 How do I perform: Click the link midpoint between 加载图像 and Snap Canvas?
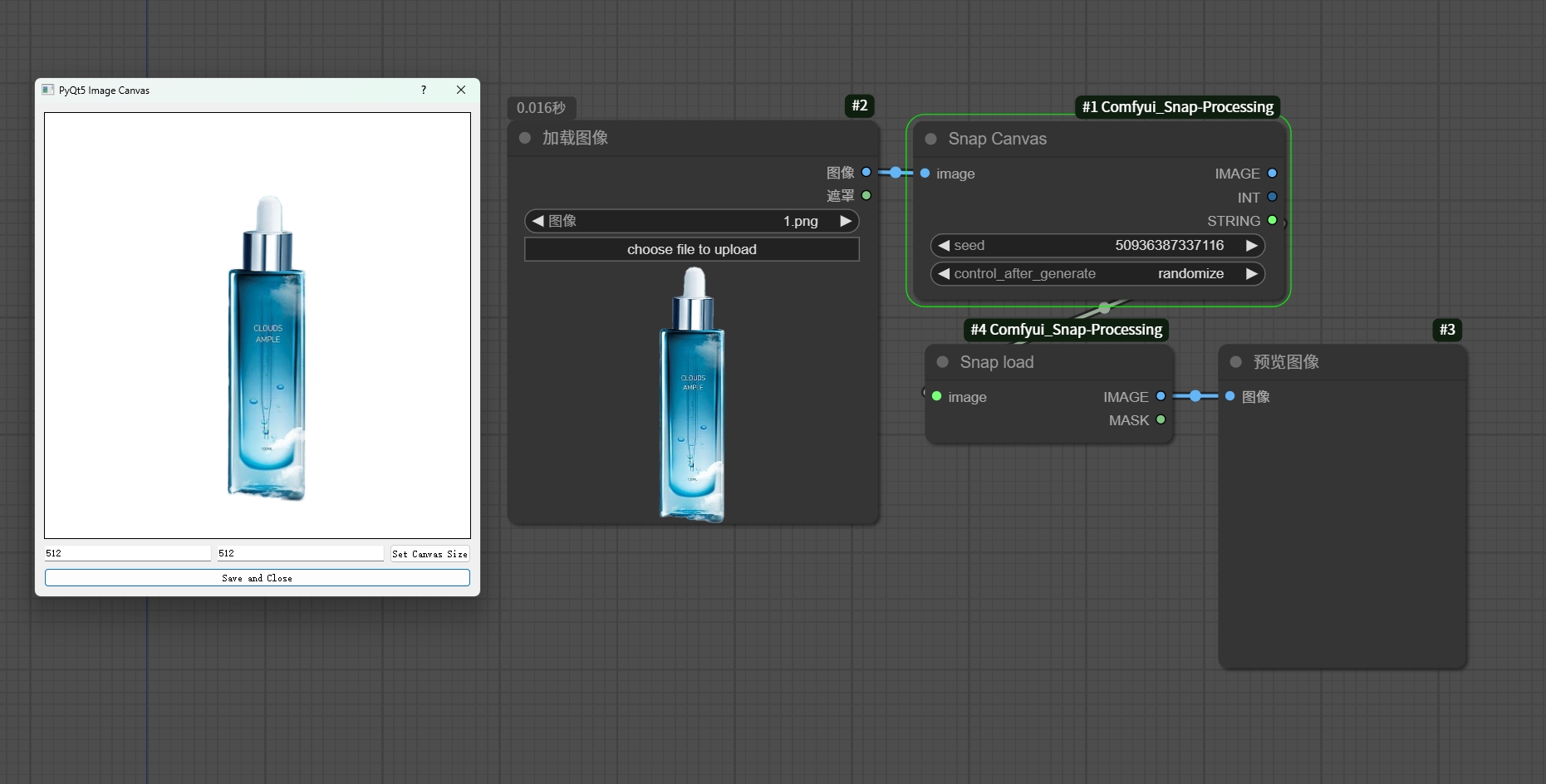(896, 172)
